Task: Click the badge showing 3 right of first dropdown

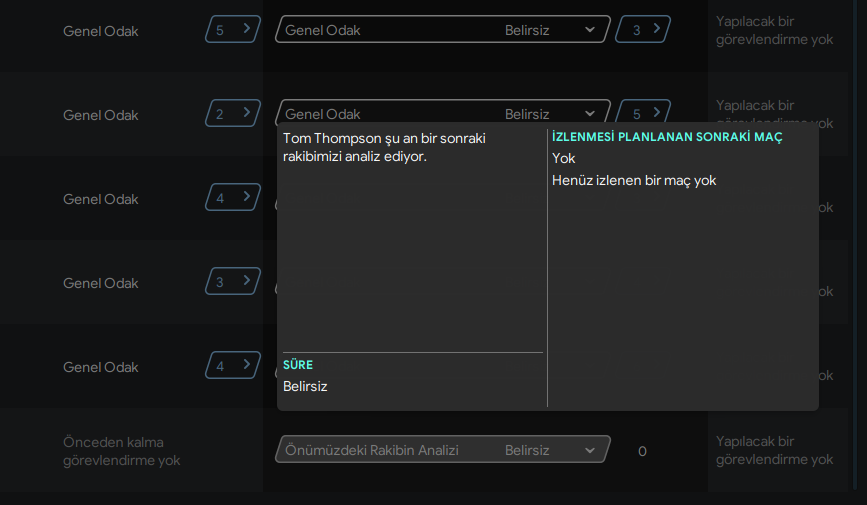Action: [643, 30]
